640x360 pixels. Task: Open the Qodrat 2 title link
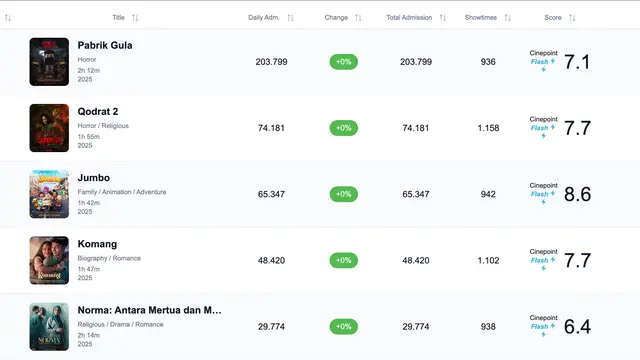[x=98, y=111]
